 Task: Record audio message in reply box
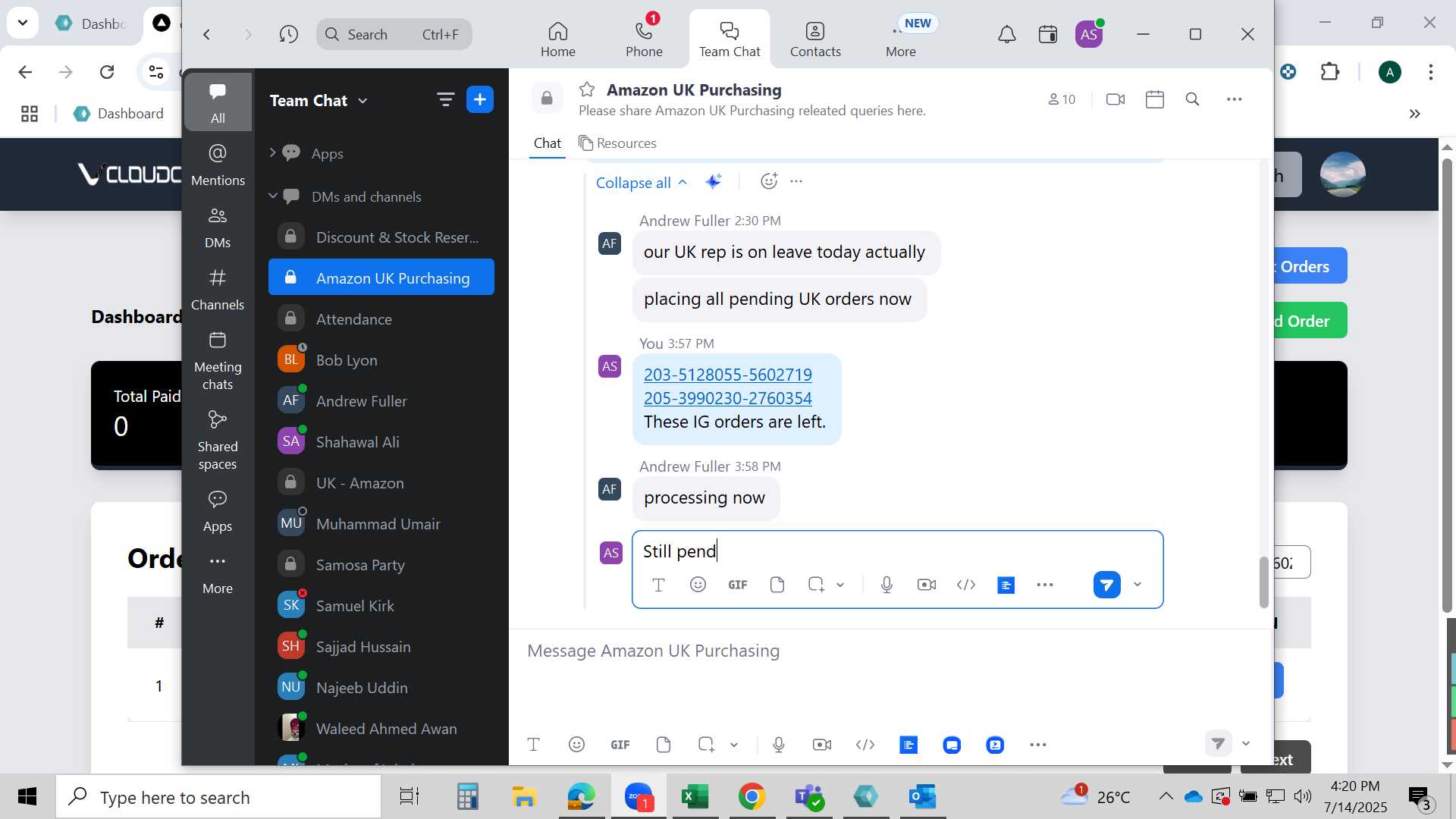[886, 585]
